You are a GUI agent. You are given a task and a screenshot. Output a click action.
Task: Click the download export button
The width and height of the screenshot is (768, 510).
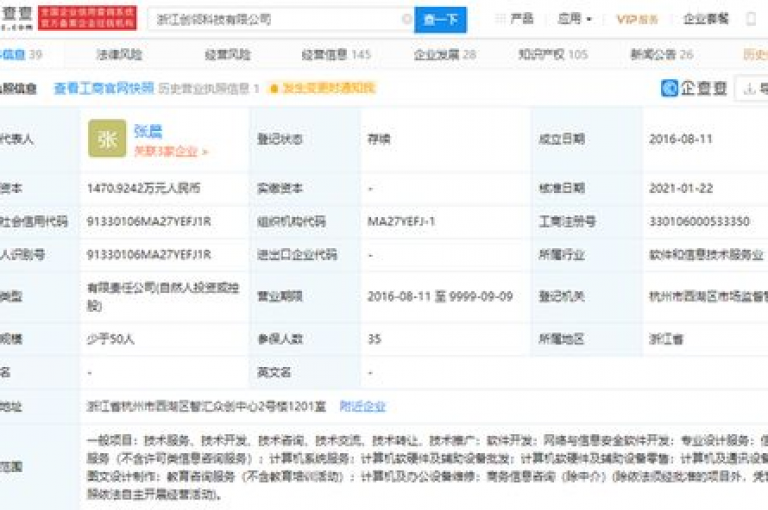click(x=751, y=89)
